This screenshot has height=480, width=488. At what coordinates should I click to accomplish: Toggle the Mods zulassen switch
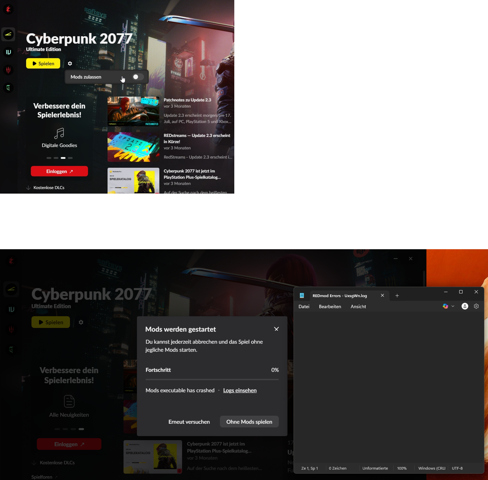(138, 77)
